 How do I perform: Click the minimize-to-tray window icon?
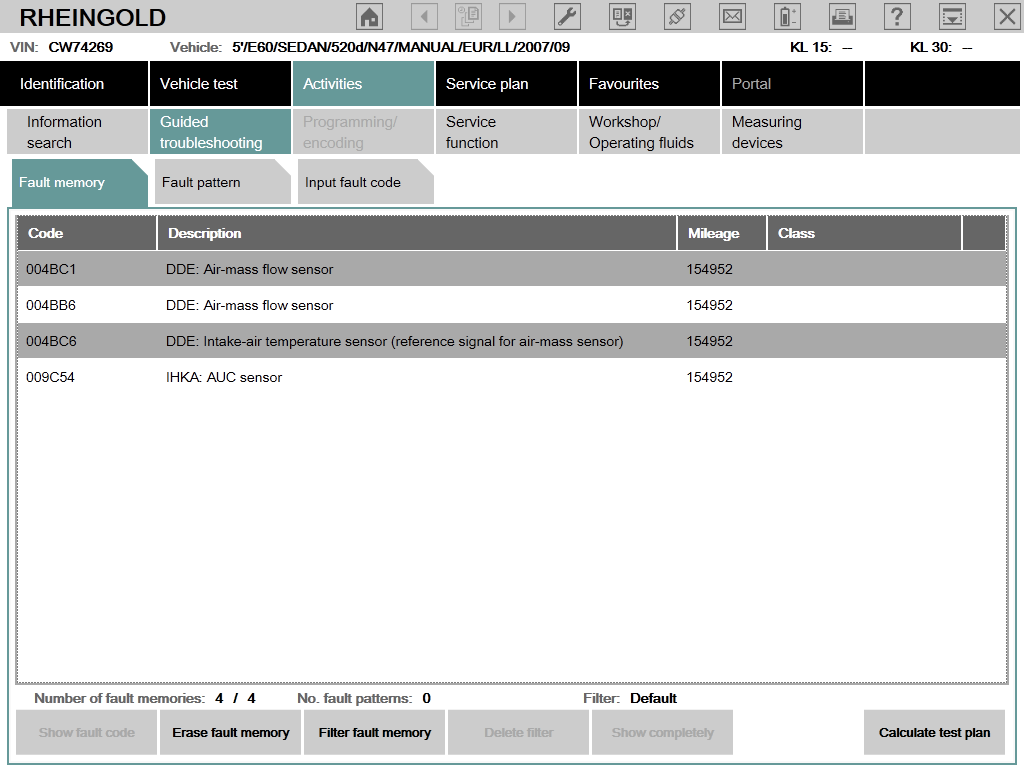click(952, 16)
